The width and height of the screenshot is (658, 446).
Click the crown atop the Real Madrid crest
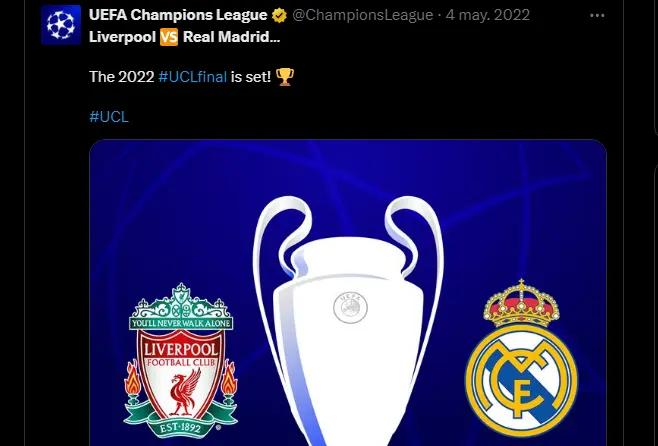tap(521, 303)
